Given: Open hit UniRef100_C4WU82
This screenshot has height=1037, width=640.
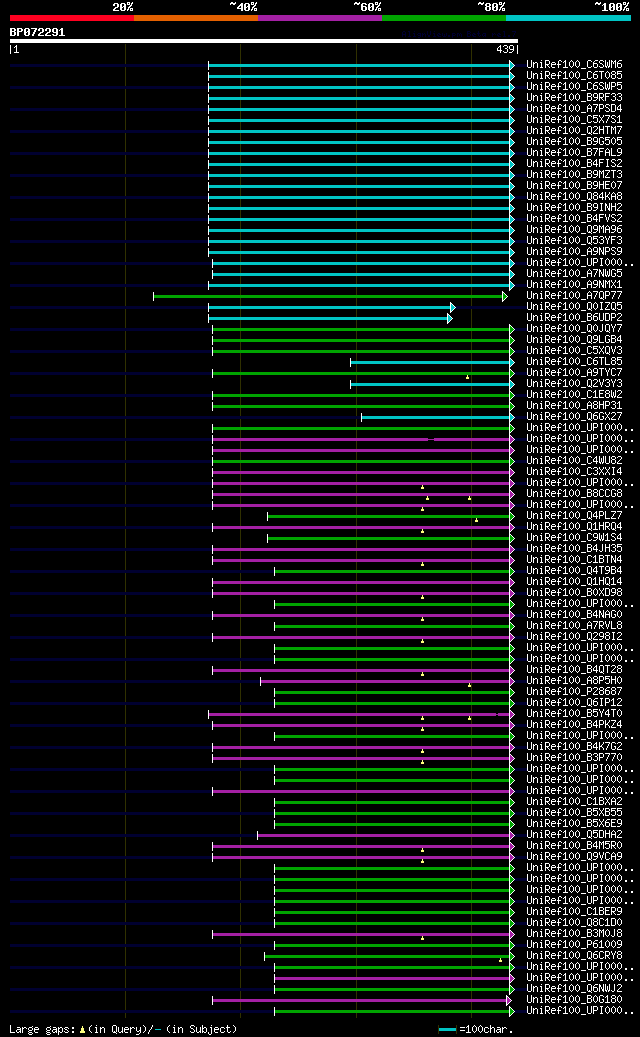Looking at the screenshot, I should (575, 460).
